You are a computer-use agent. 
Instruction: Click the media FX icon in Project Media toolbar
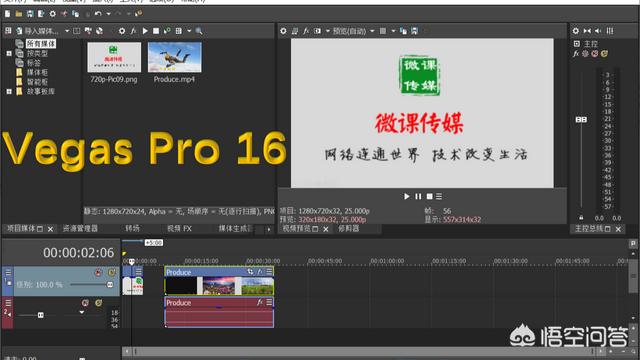tap(133, 31)
